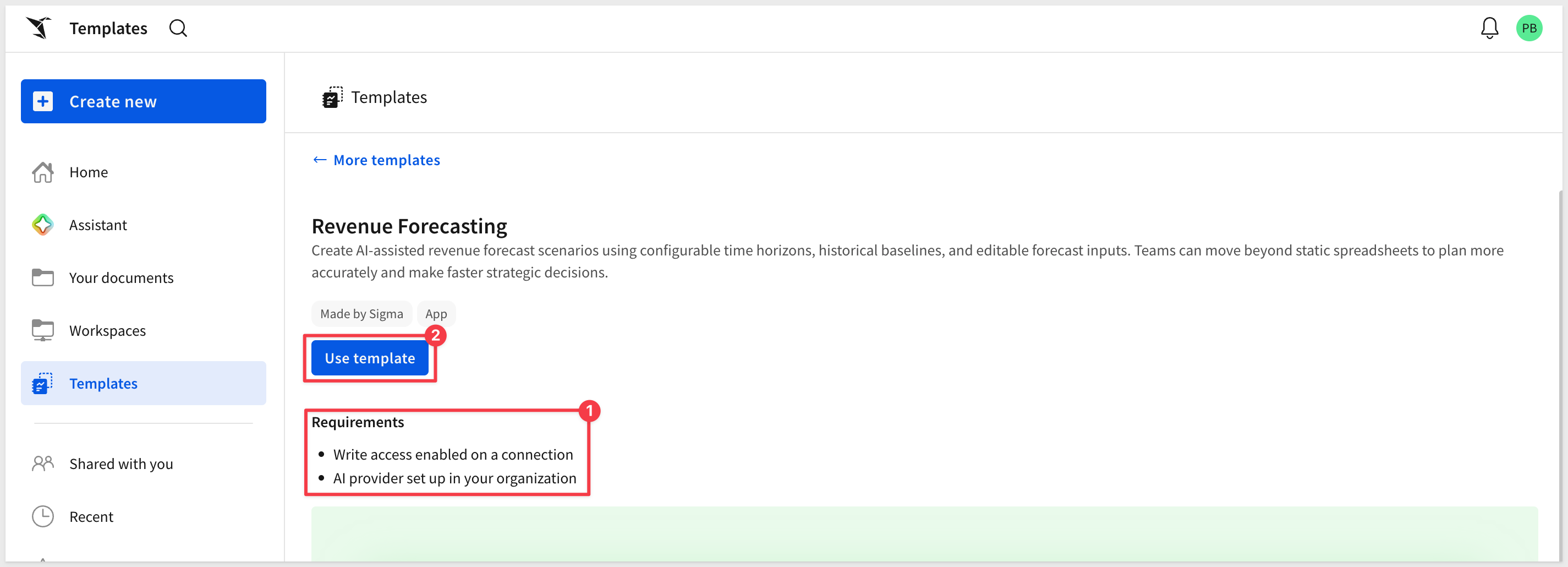Open the PB user avatar menu
The width and height of the screenshot is (1568, 567).
[x=1528, y=28]
